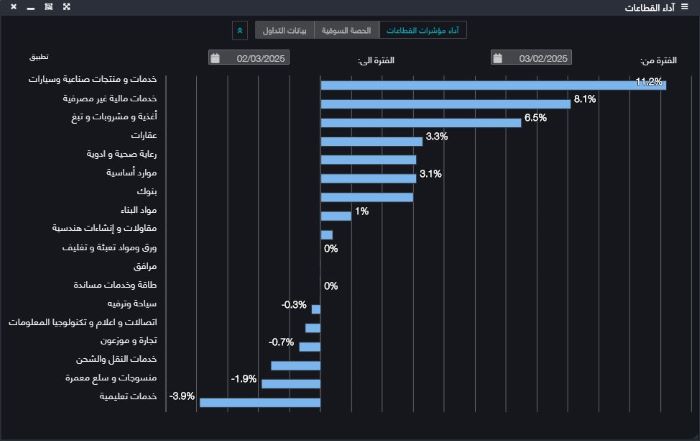Open the hamburger menu beside أداء القطاعات
The height and width of the screenshot is (441, 700).
click(x=684, y=7)
